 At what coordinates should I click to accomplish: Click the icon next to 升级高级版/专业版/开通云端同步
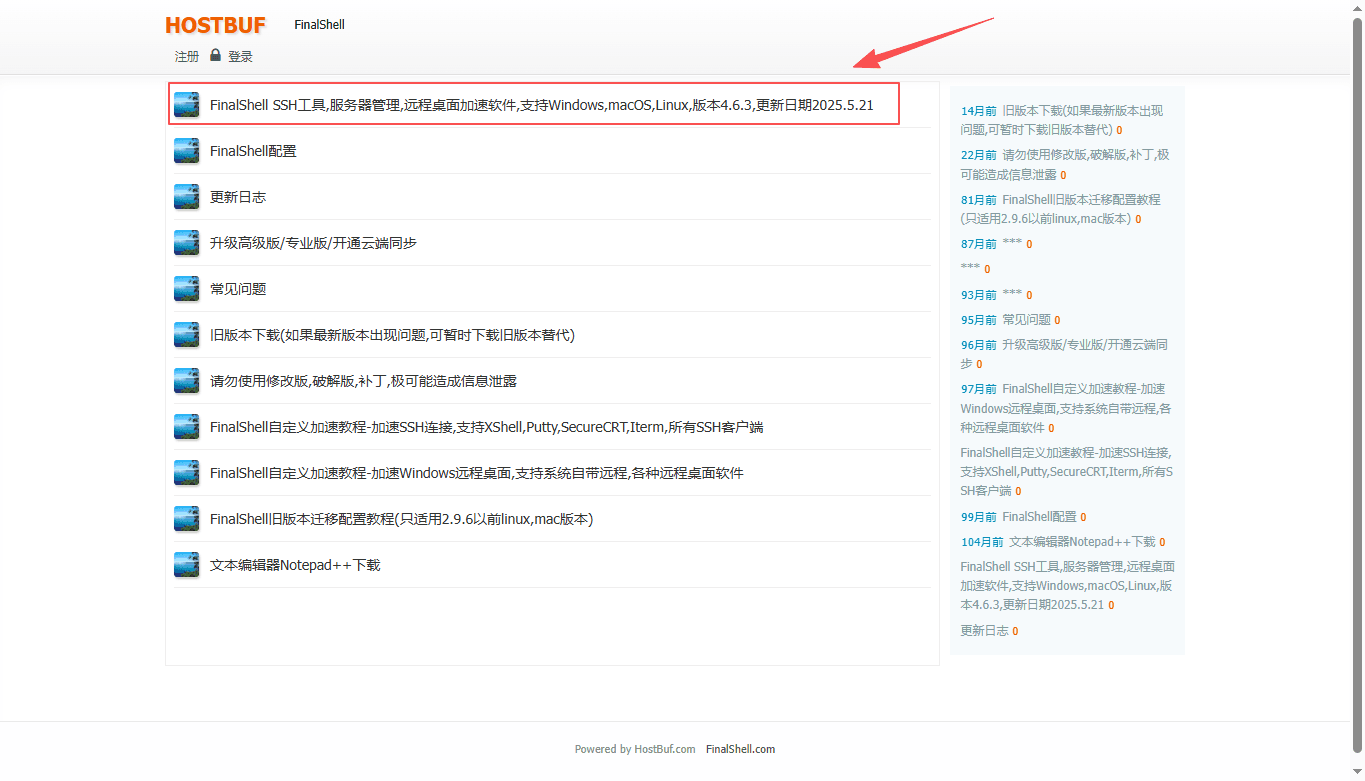coord(186,243)
